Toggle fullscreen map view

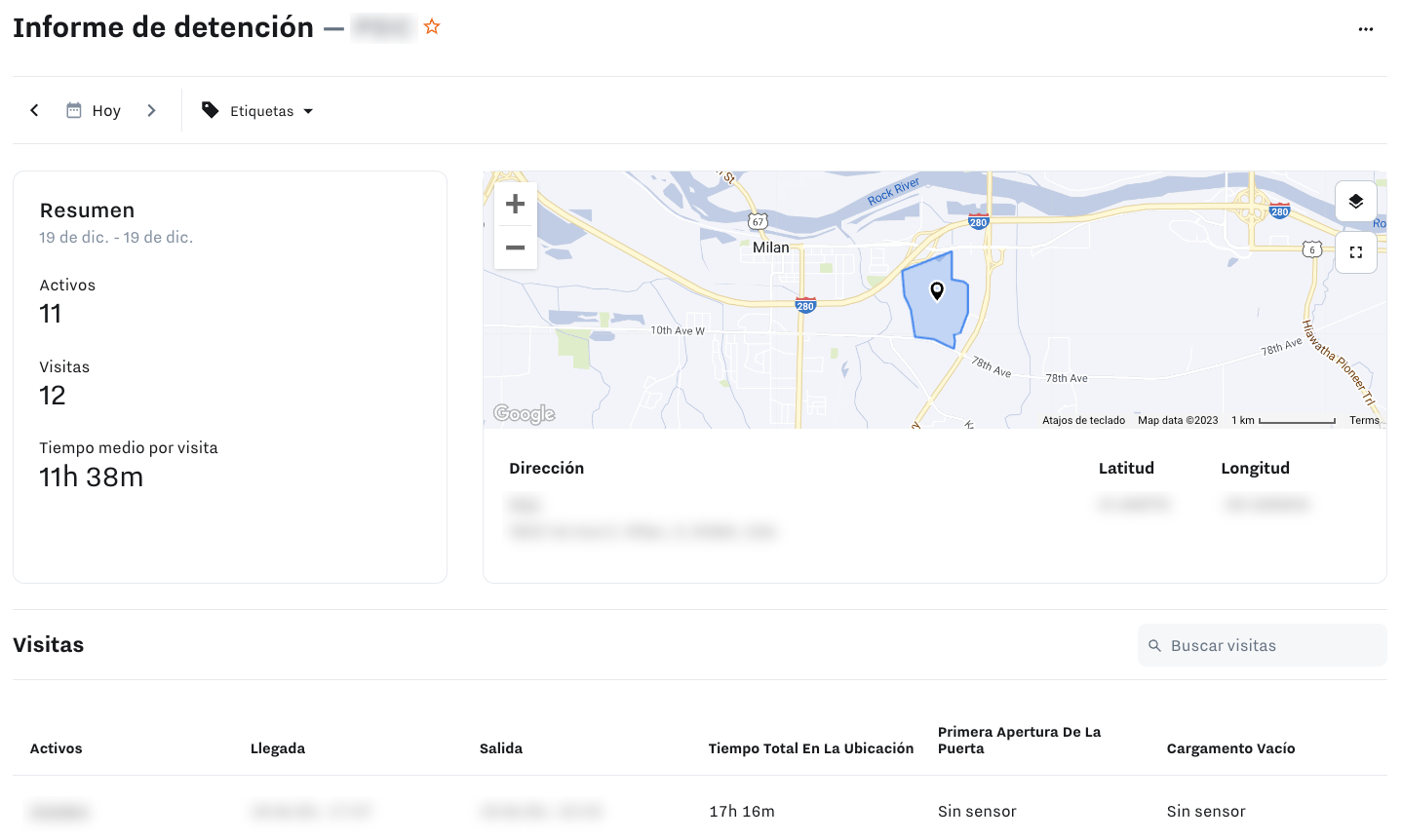click(x=1355, y=252)
